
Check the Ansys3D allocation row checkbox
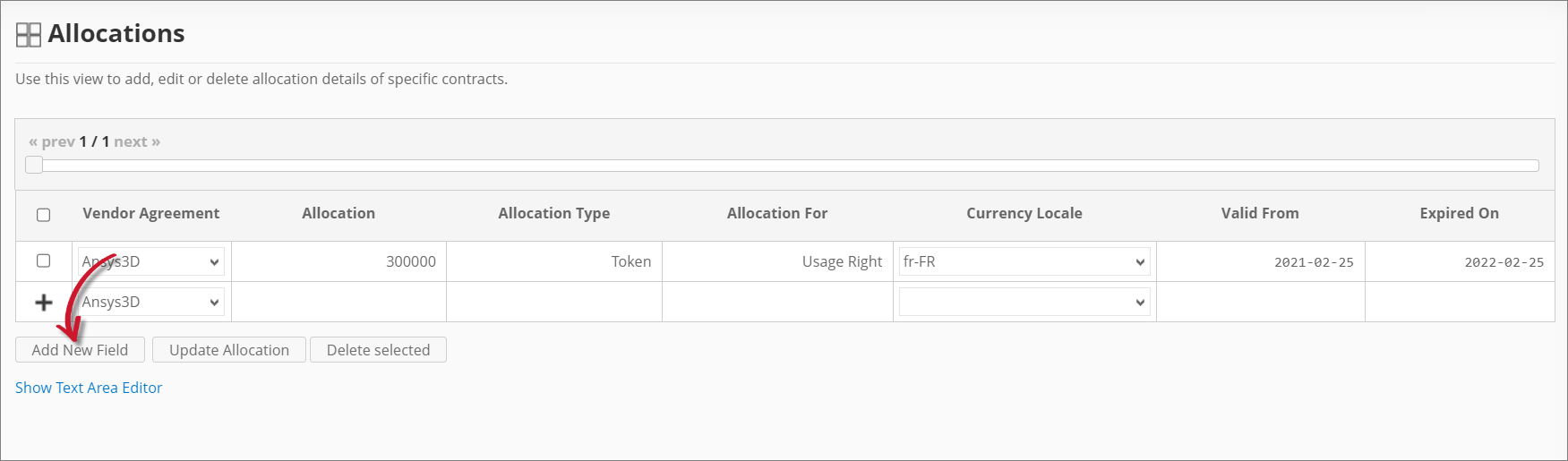coord(43,260)
